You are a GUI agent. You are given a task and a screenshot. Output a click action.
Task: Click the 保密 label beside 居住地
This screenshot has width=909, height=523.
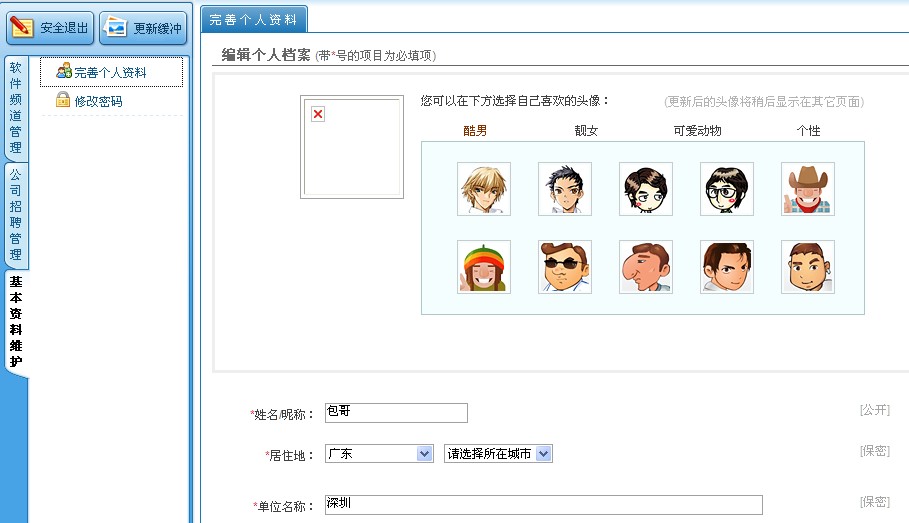tap(875, 451)
